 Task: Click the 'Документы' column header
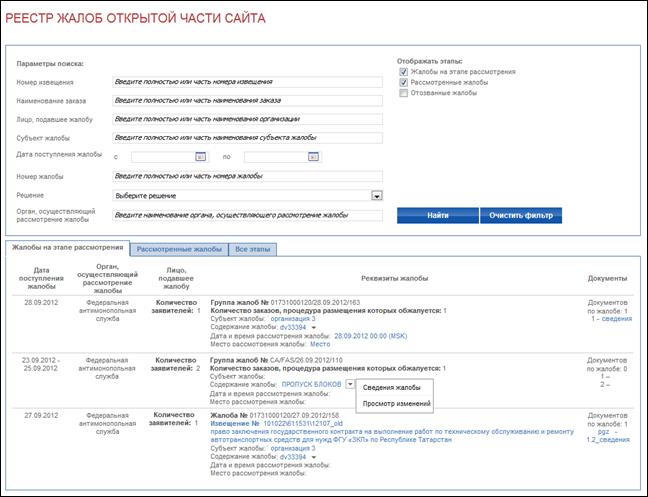tap(607, 278)
